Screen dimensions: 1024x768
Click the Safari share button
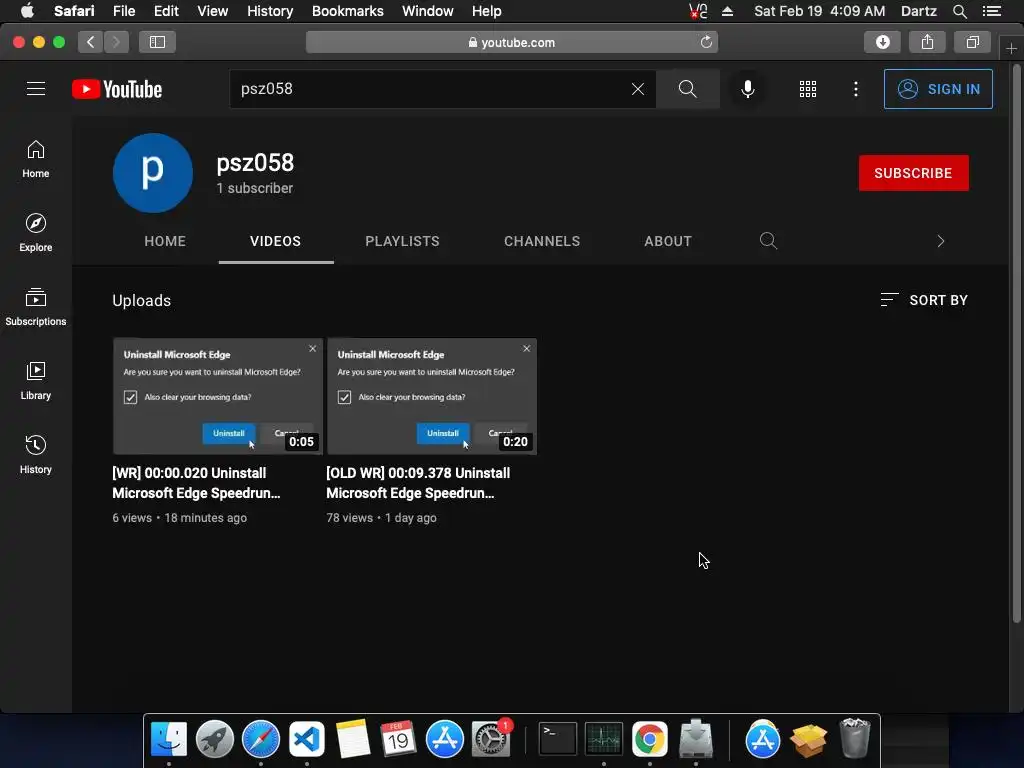point(927,42)
